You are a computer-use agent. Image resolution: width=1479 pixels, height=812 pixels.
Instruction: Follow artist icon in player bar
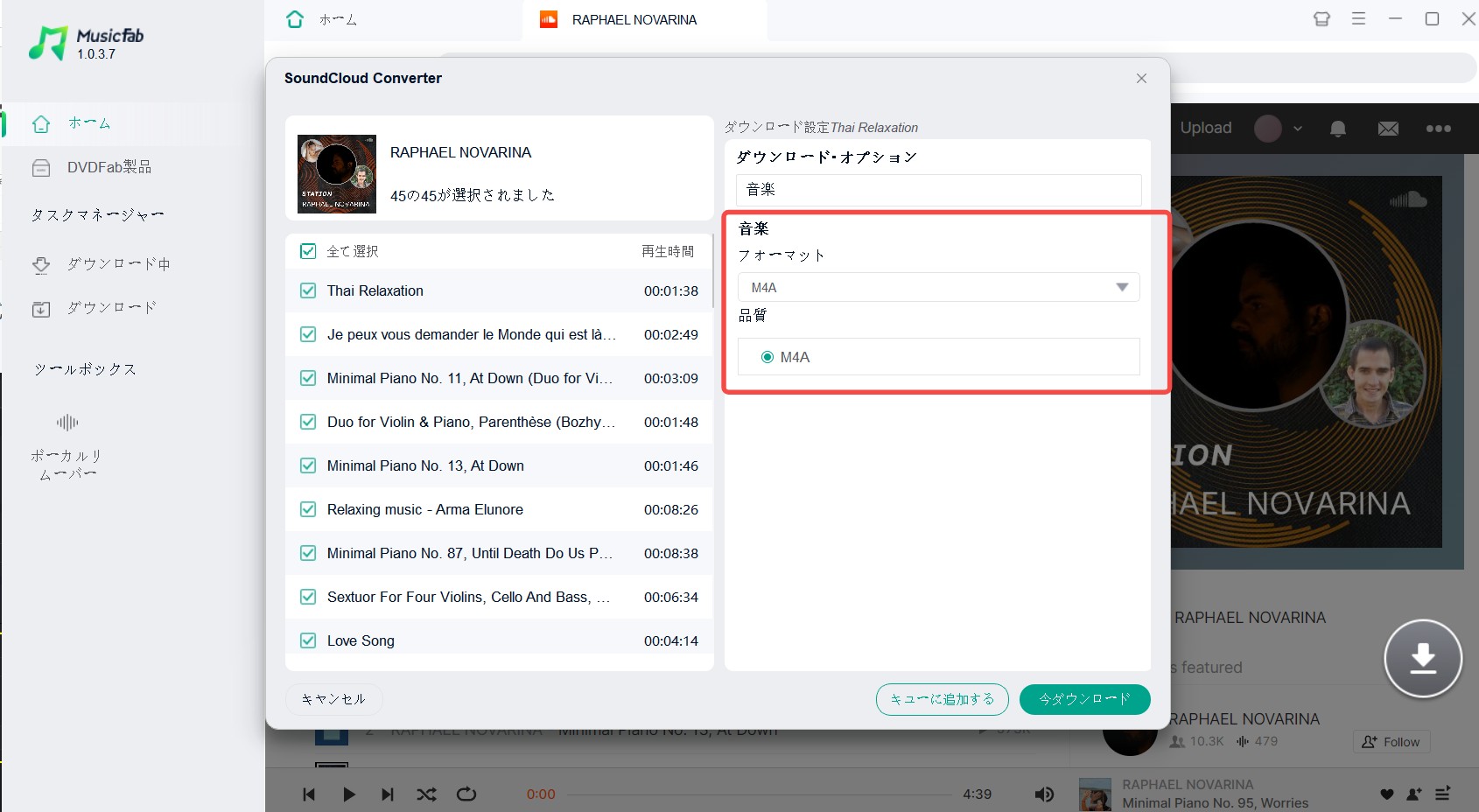1414,794
